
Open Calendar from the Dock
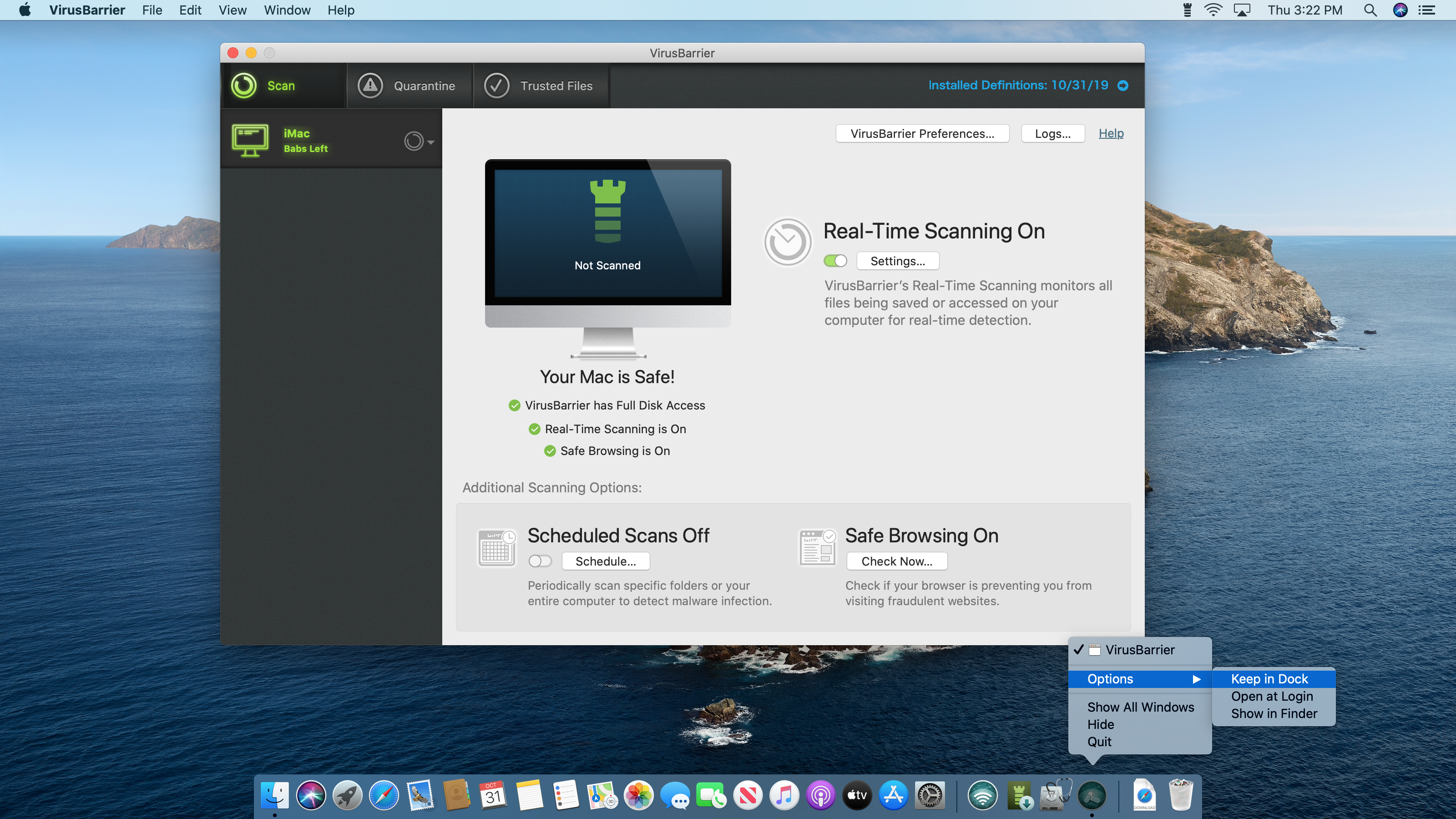pyautogui.click(x=493, y=795)
